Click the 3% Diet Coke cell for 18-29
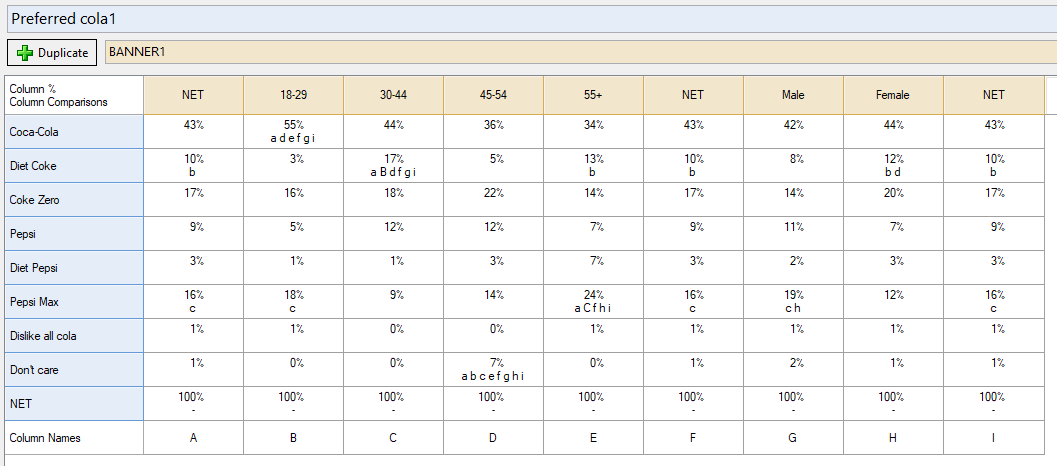 click(x=293, y=166)
